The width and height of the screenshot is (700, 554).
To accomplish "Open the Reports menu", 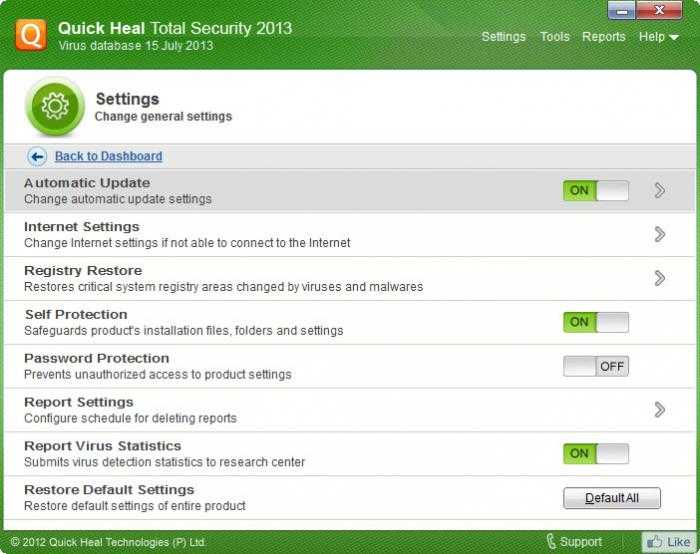I will click(x=604, y=37).
